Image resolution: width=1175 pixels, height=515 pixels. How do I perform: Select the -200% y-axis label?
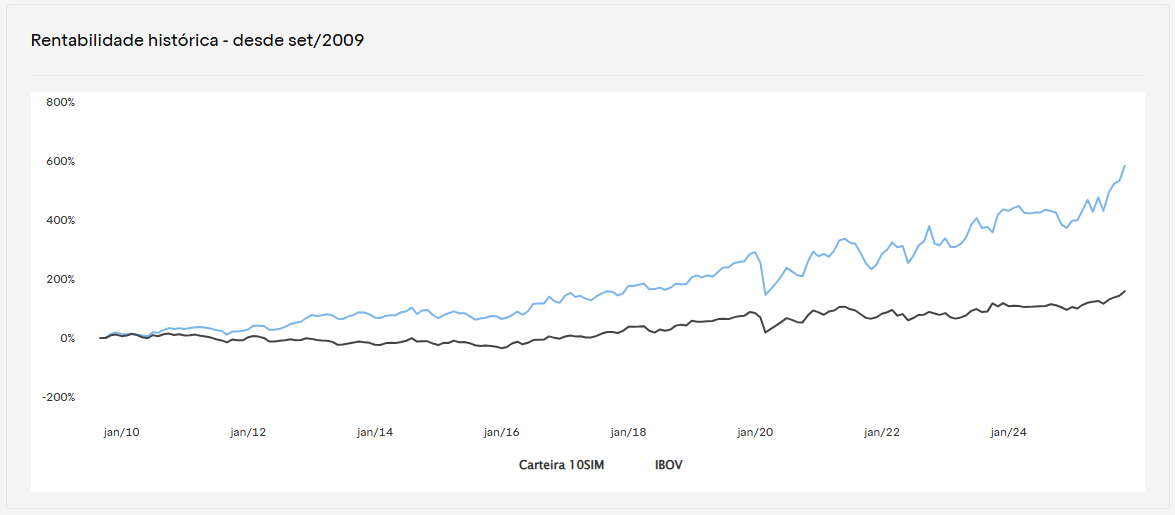(x=58, y=397)
